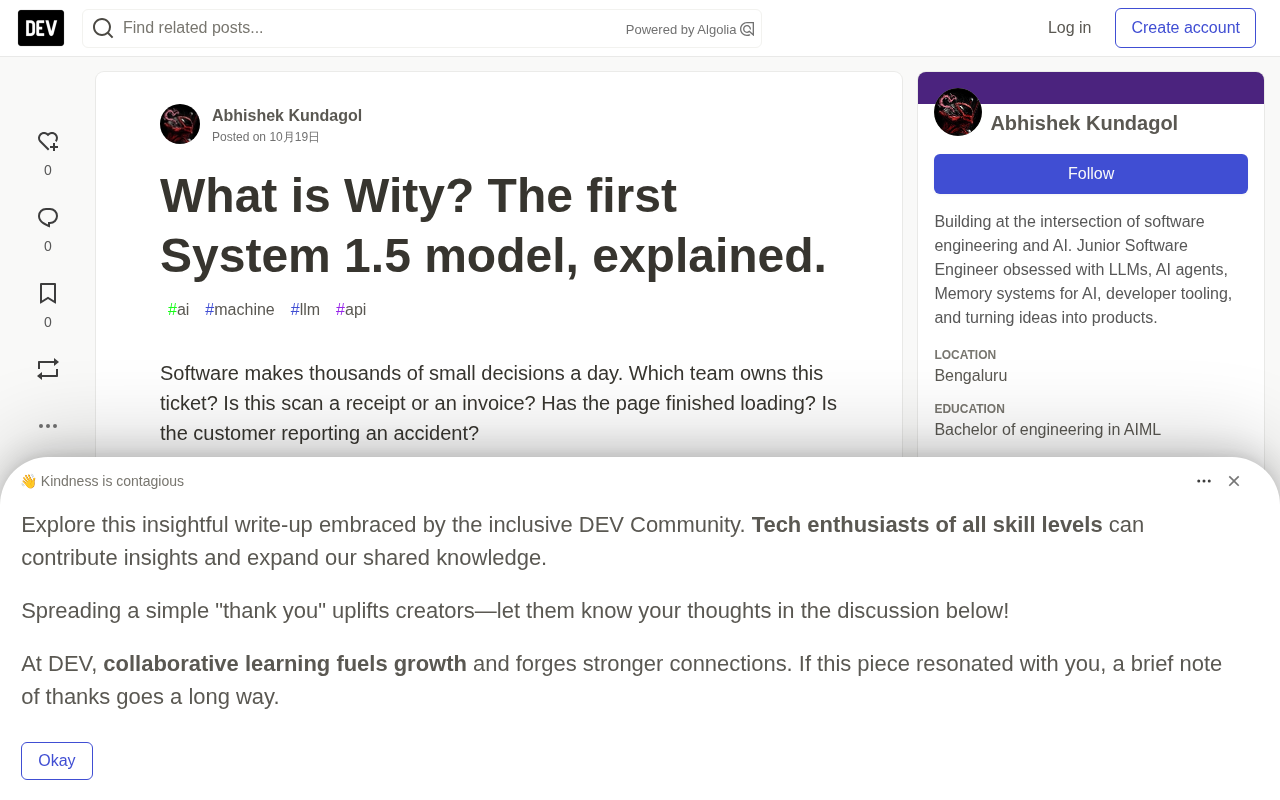
Task: Click the LOCATION label in the profile card
Action: tap(965, 355)
